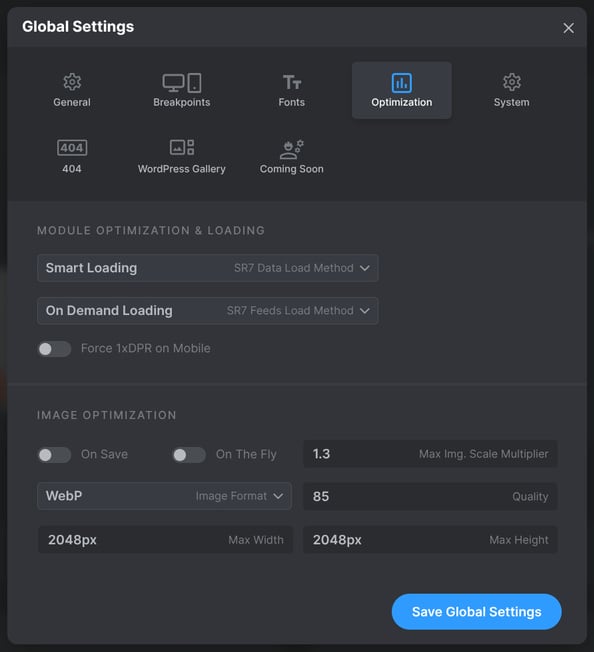Select the 404 page icon
594x652 pixels.
click(72, 148)
